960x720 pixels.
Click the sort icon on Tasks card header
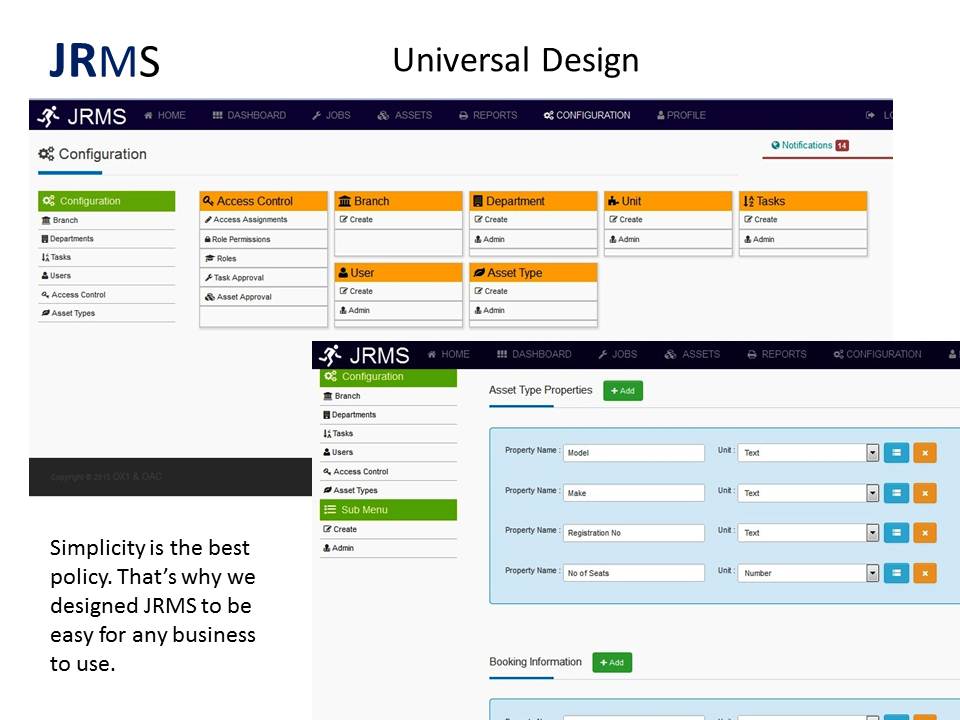748,201
